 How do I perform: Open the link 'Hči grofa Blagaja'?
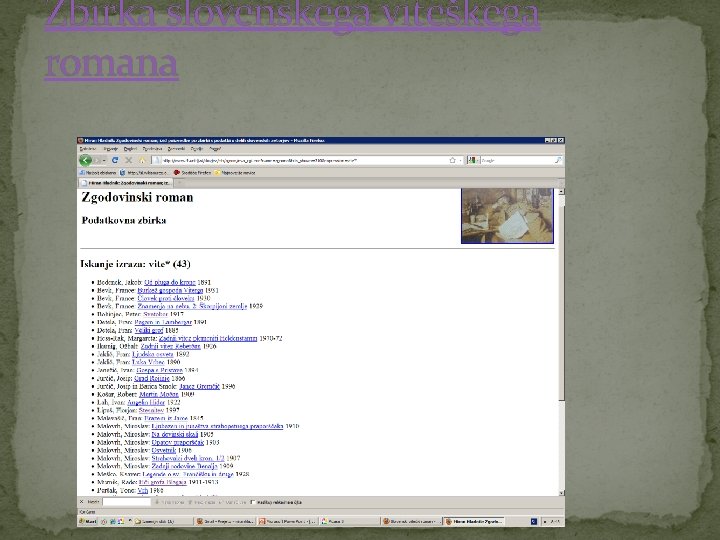click(163, 482)
